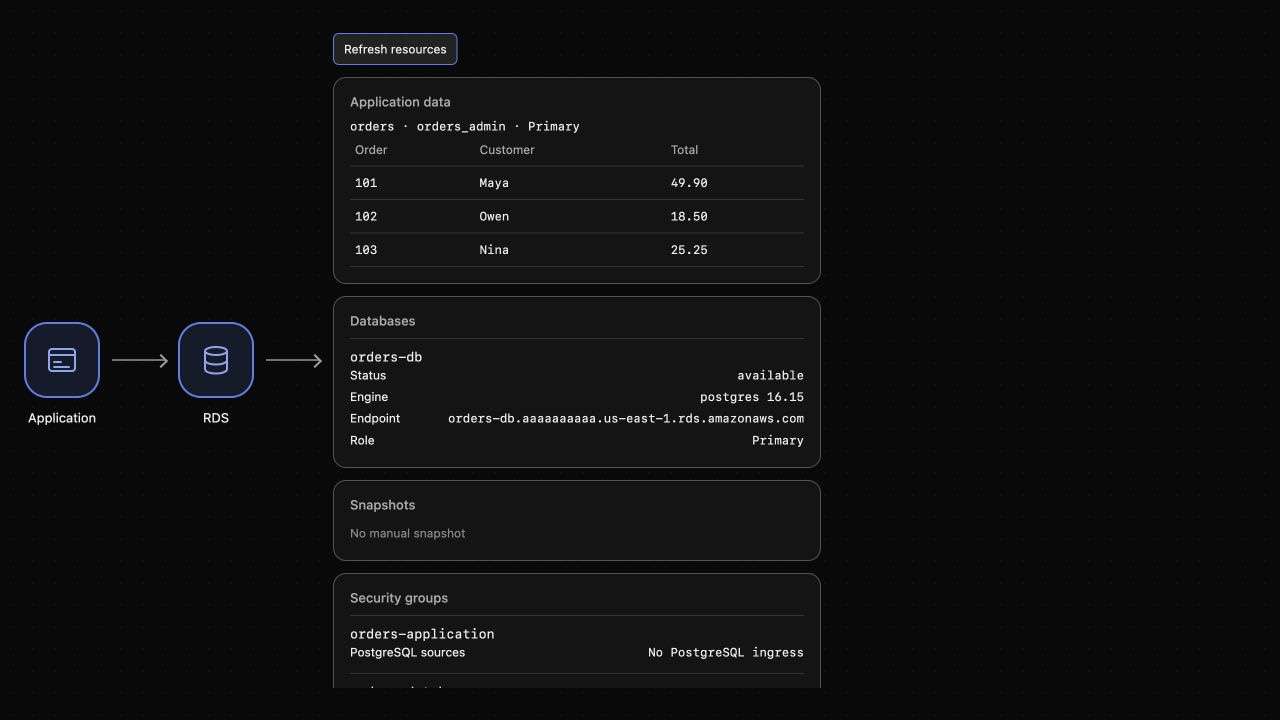
Task: Select order number 103 cell
Action: 366,250
